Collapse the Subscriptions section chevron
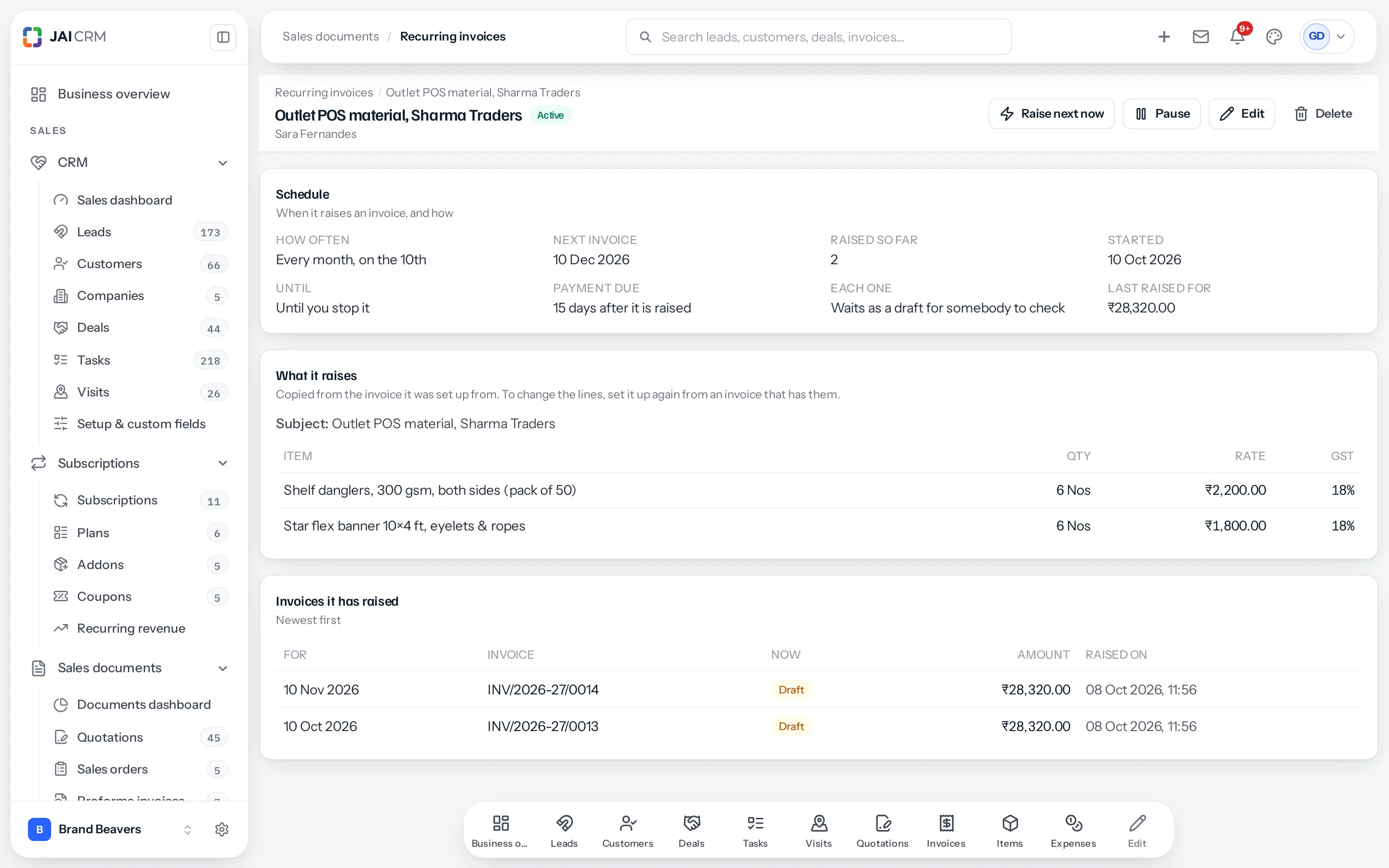This screenshot has width=1389, height=868. pos(223,463)
